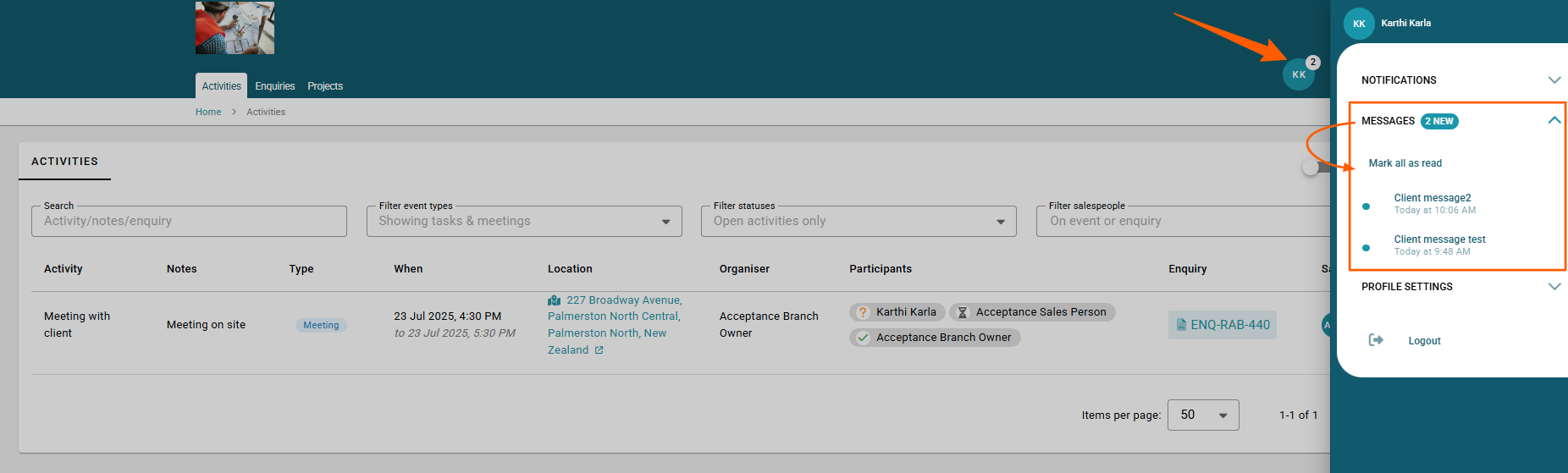Click Activities in the breadcrumb

tap(266, 112)
